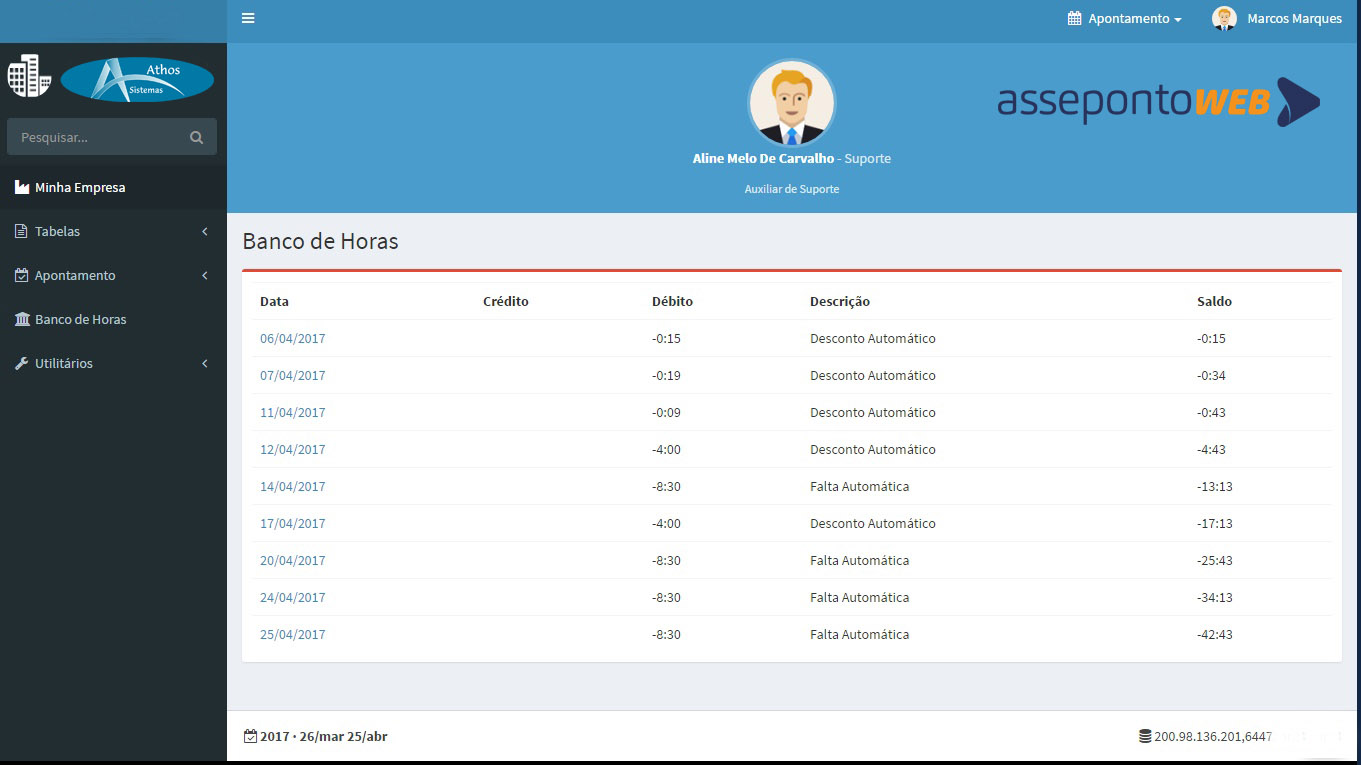Open the 06/04/2017 date link
The image size is (1361, 765).
click(x=292, y=338)
